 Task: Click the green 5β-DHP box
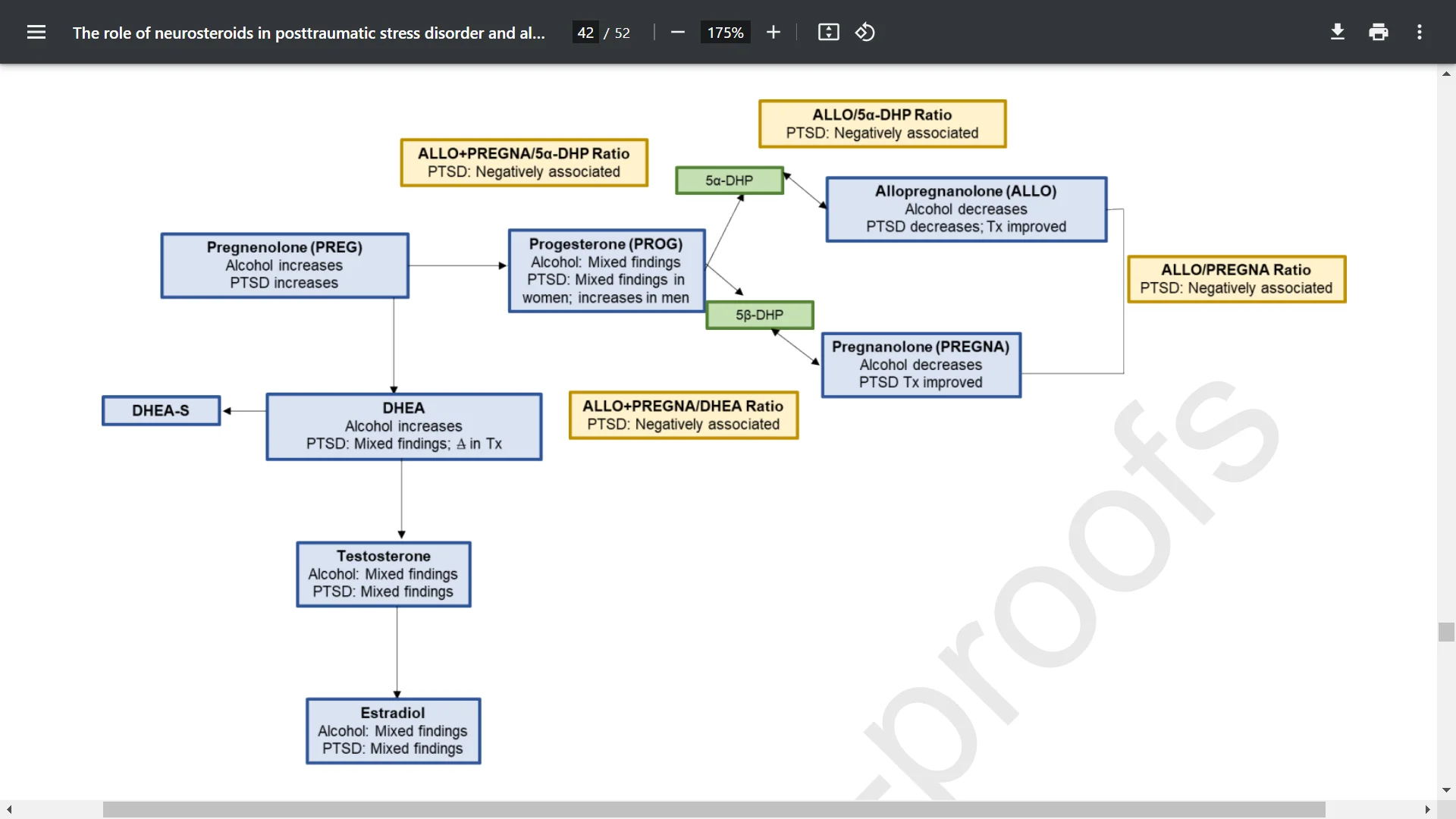click(759, 315)
